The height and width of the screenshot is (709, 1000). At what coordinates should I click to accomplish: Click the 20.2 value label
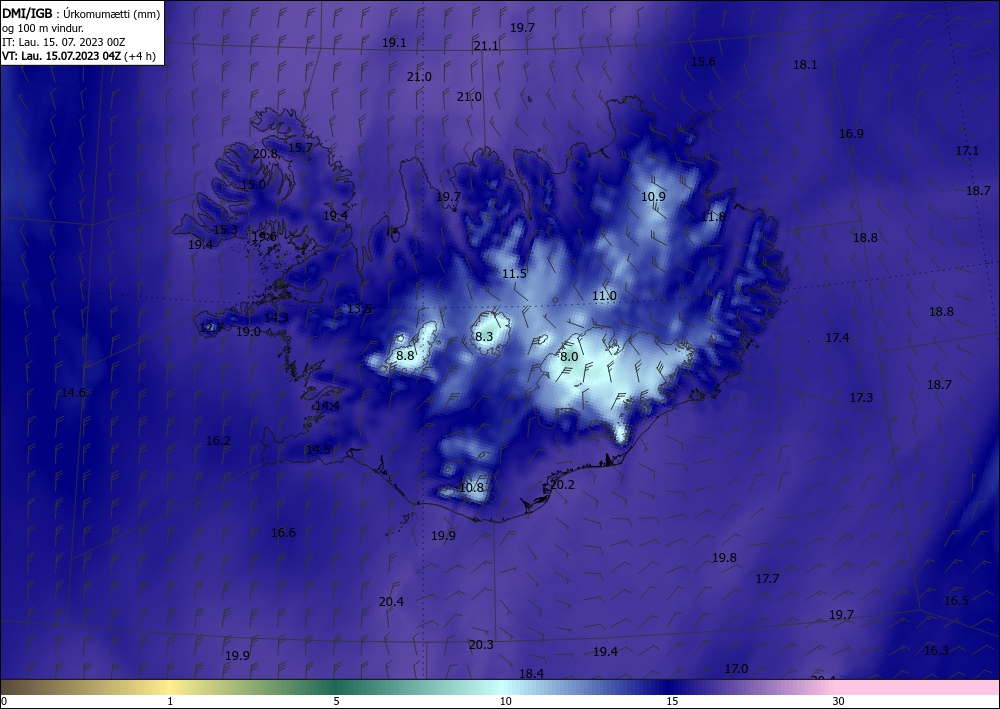point(562,485)
